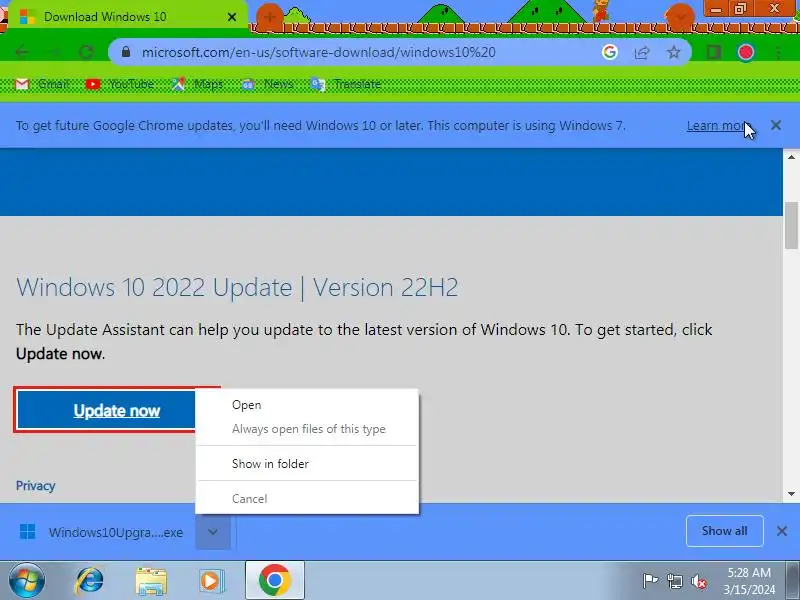
Task: Open a new tab with plus button
Action: [x=270, y=17]
